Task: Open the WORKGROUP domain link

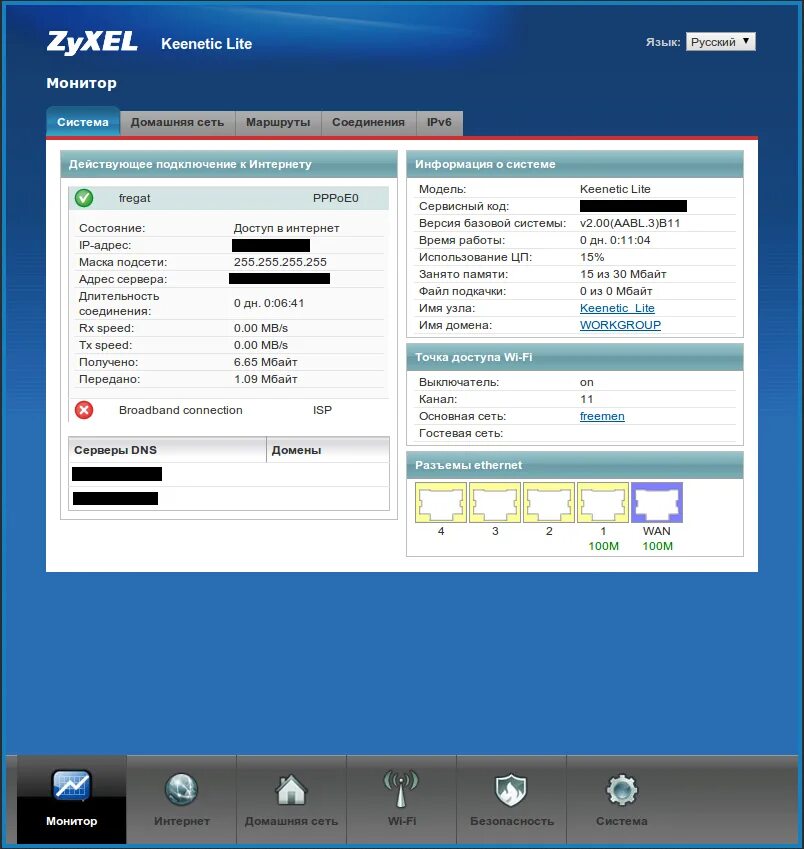Action: point(620,325)
